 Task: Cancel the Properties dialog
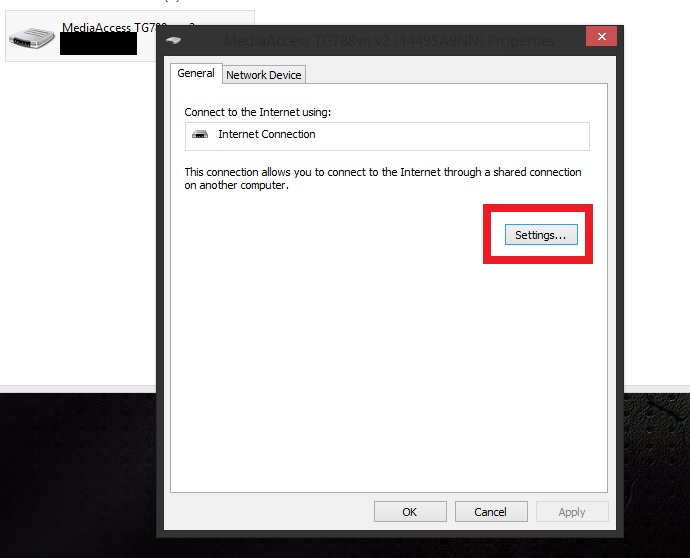[x=491, y=511]
